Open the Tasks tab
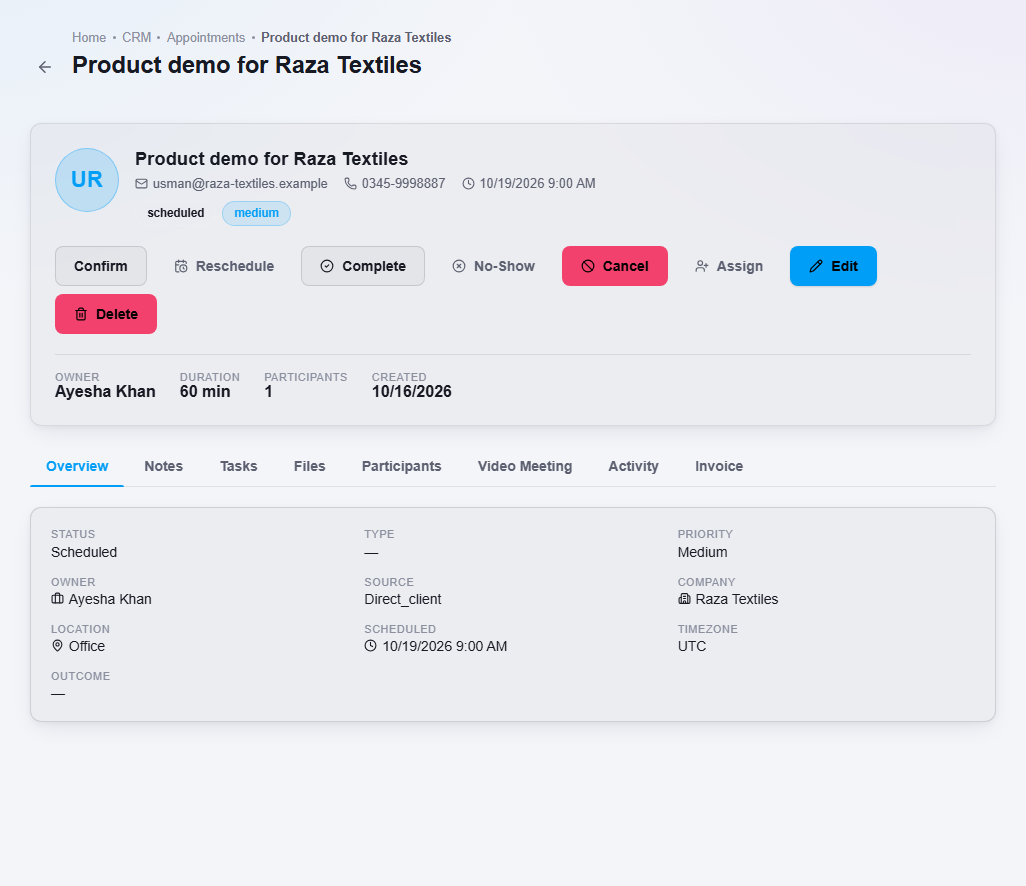Image resolution: width=1026 pixels, height=886 pixels. point(239,467)
